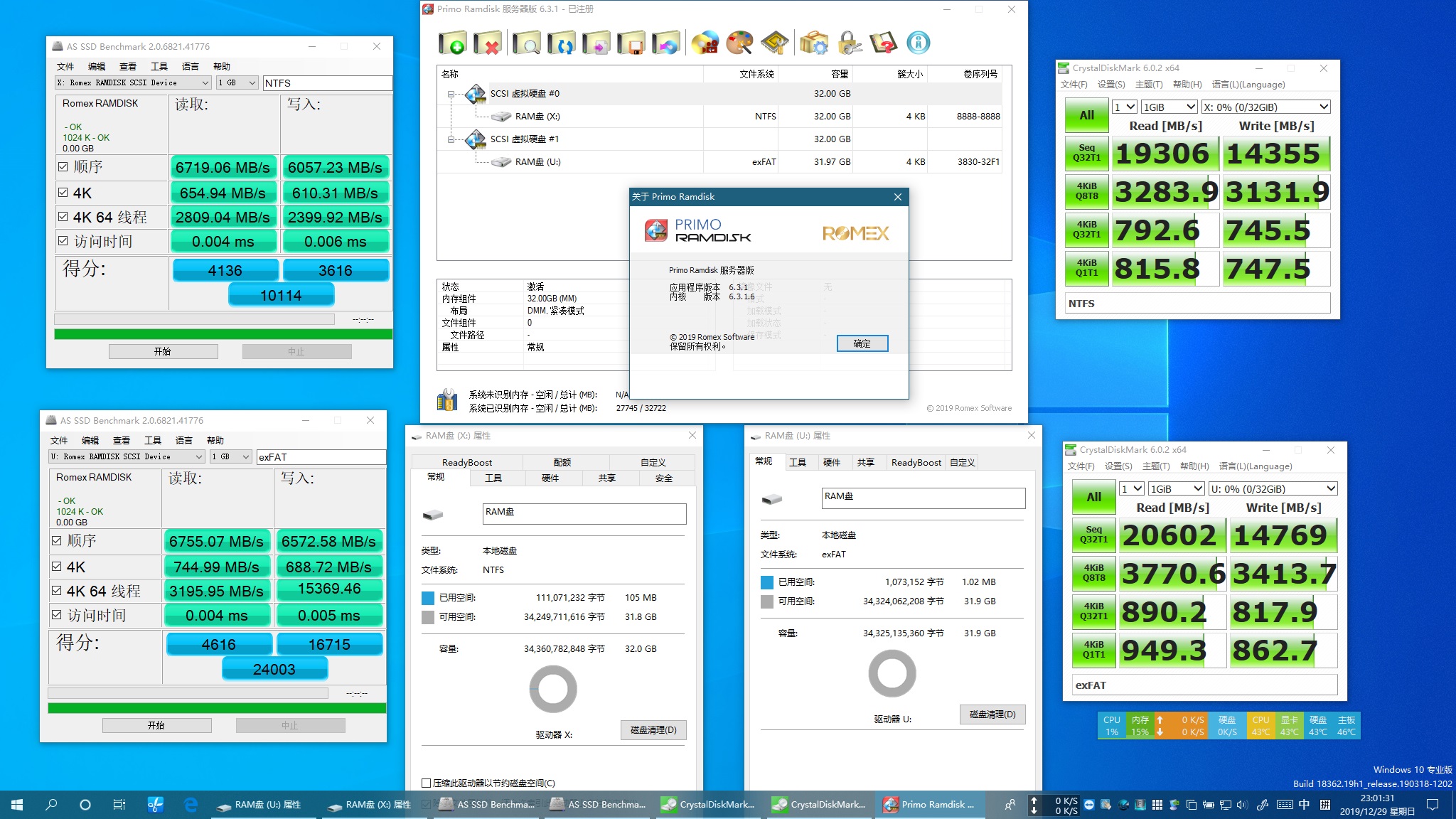Click the load disk image icon with blue disc
Image resolution: width=1456 pixels, height=819 pixels.
click(x=666, y=43)
